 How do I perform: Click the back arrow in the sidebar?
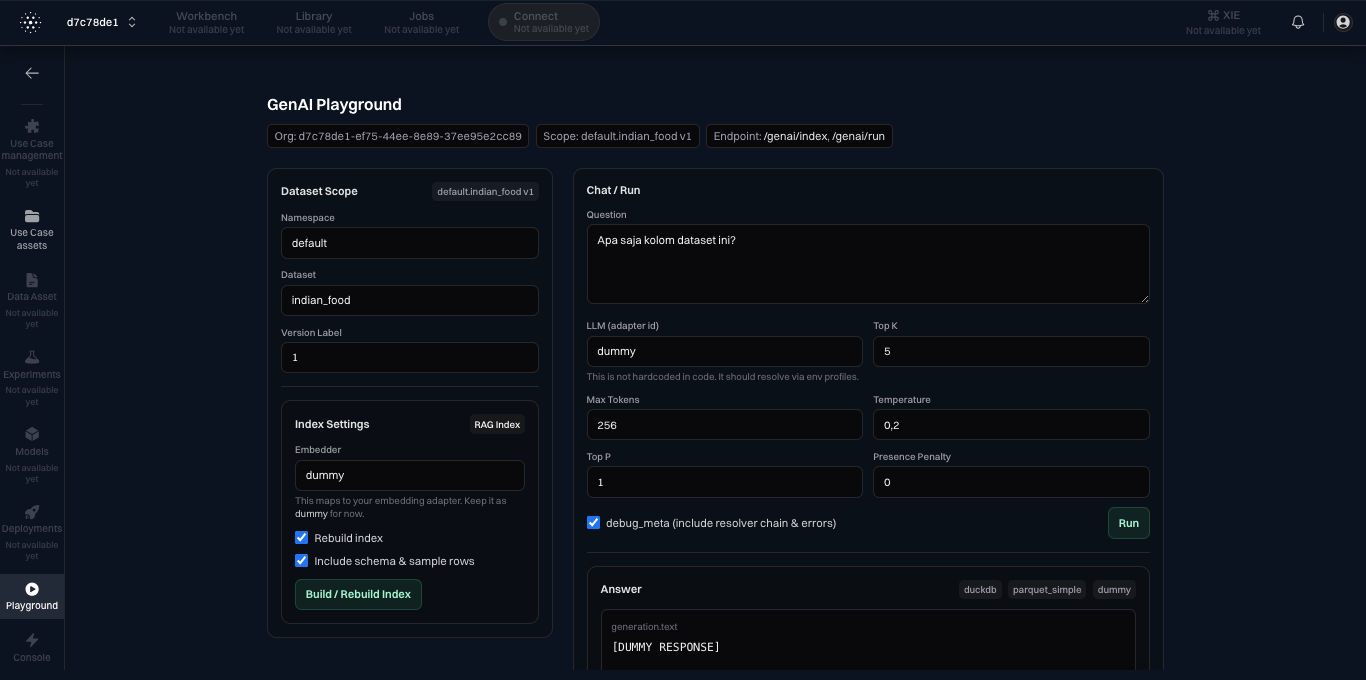(32, 73)
